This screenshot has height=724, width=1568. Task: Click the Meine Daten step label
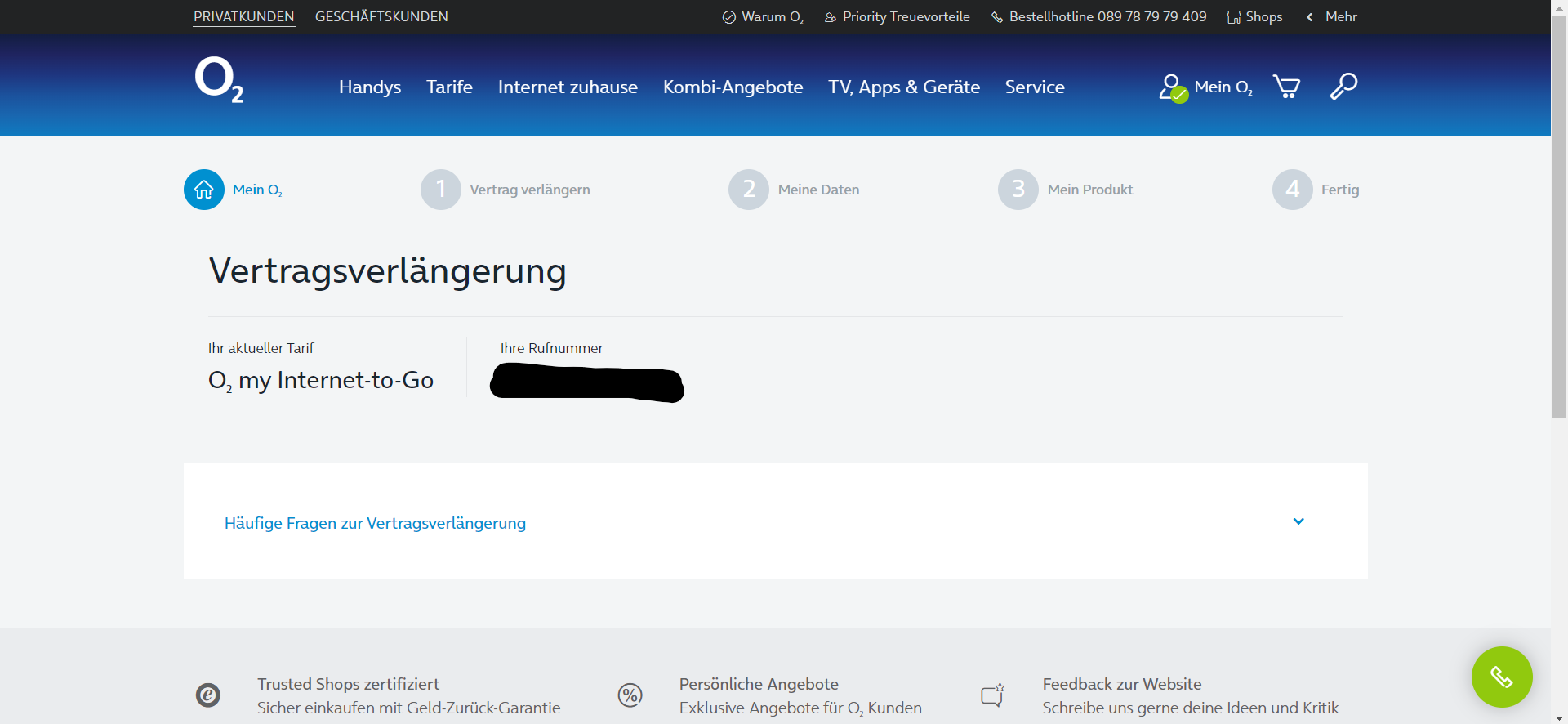[x=818, y=190]
